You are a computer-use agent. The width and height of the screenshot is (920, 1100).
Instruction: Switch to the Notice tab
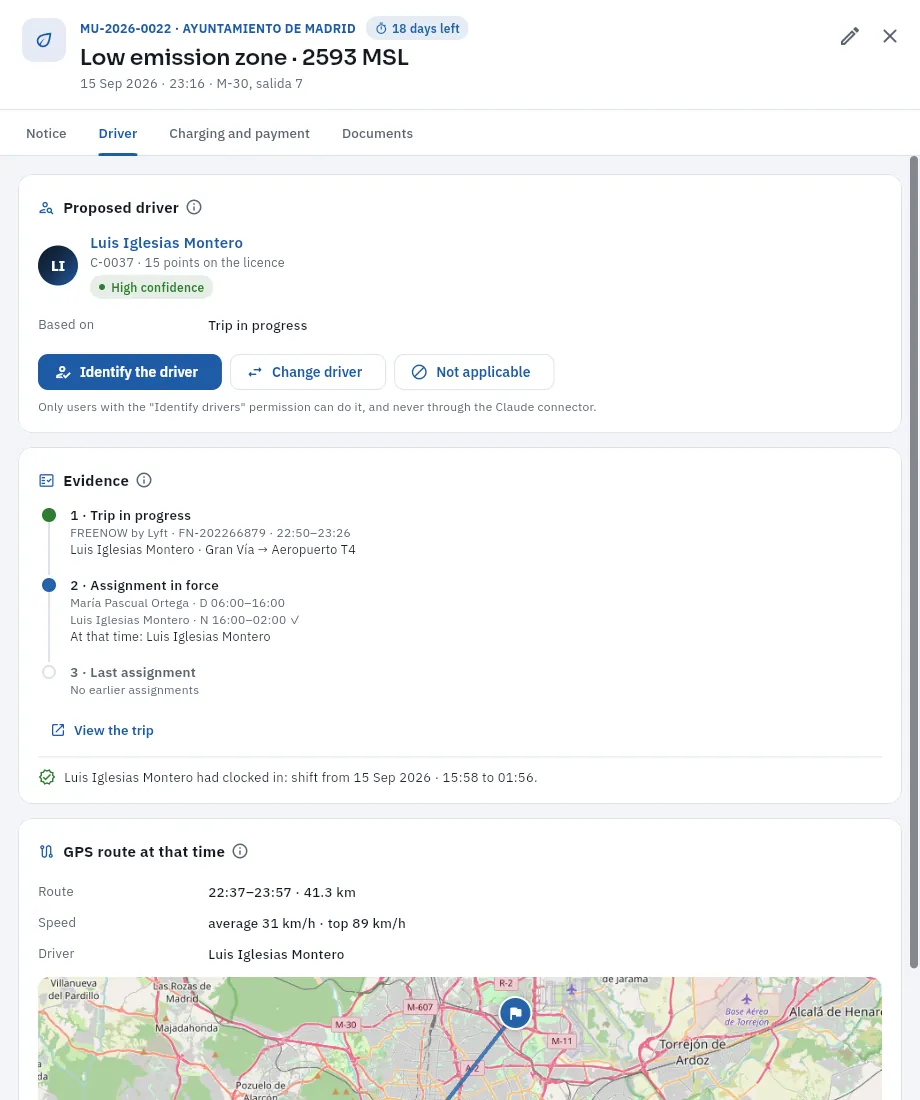pyautogui.click(x=46, y=133)
